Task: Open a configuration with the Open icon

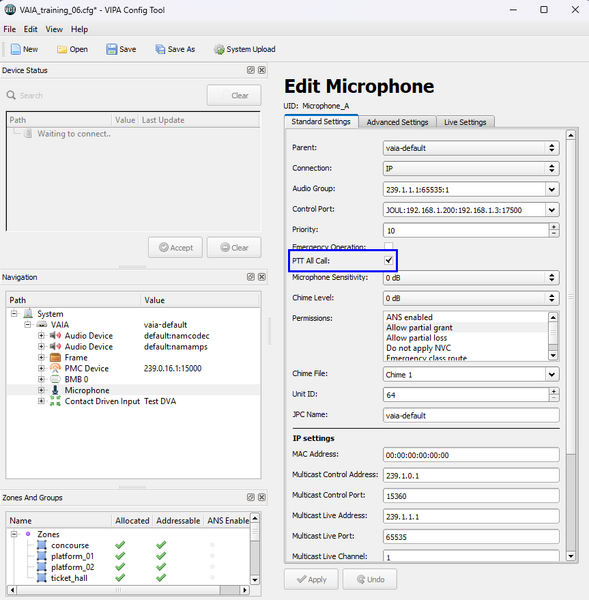Action: (x=62, y=49)
